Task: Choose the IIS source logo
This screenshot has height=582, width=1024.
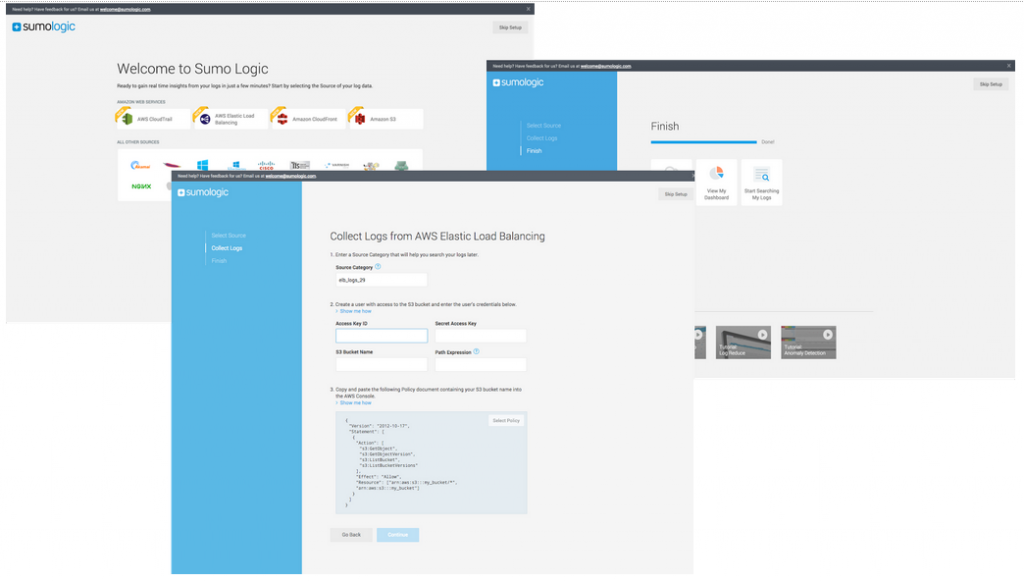Action: click(300, 166)
